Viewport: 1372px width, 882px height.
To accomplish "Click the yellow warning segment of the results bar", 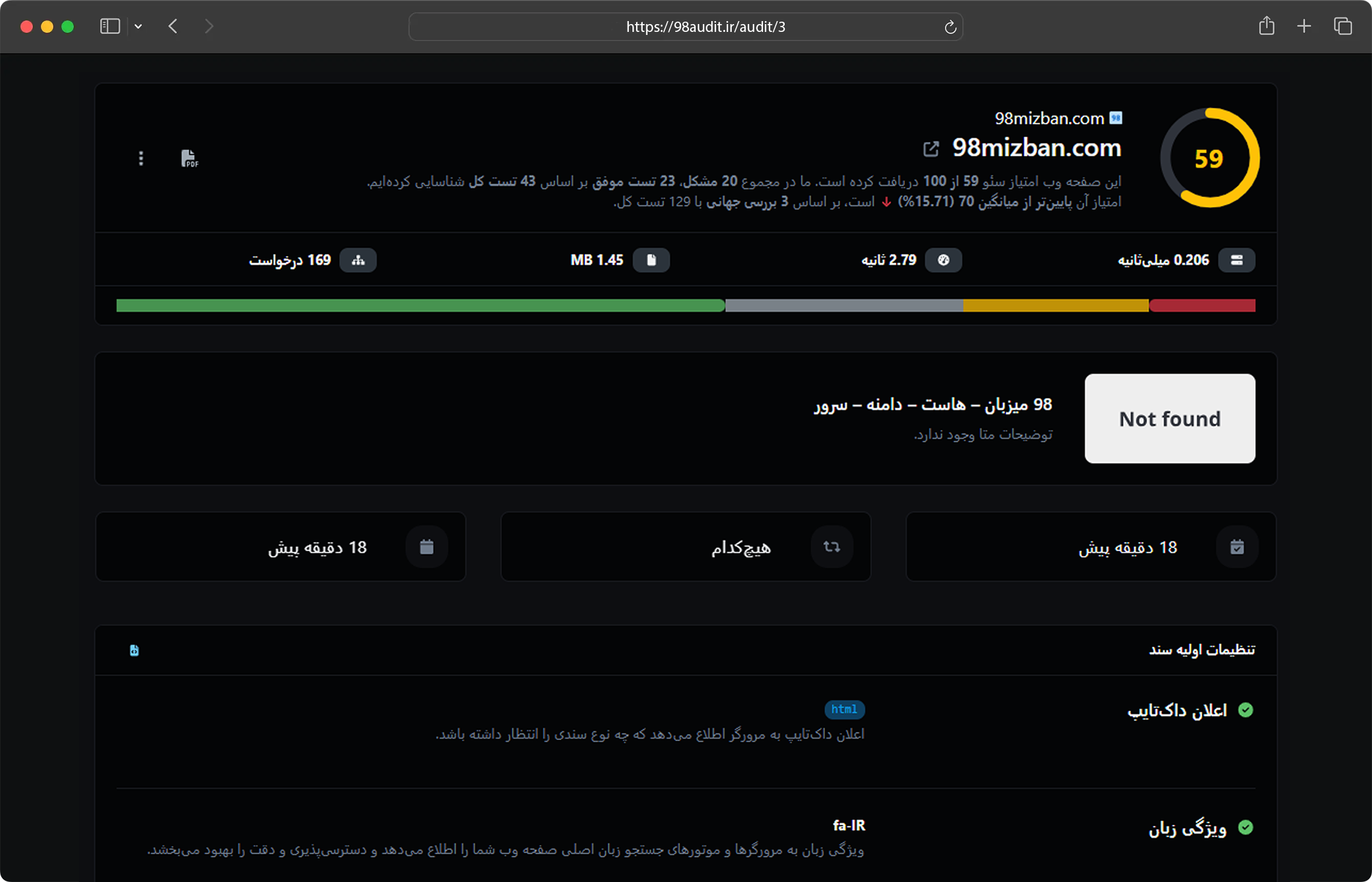I will pos(1056,305).
